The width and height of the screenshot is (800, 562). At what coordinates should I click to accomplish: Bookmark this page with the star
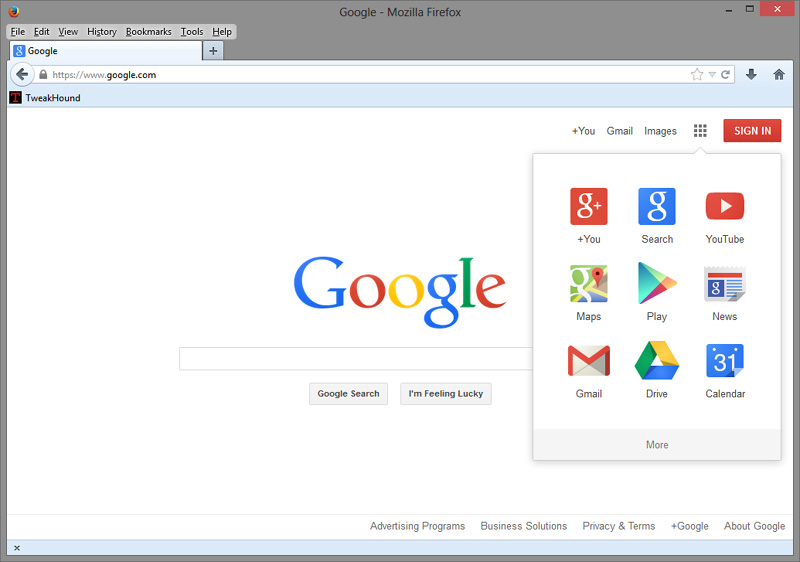pos(696,75)
